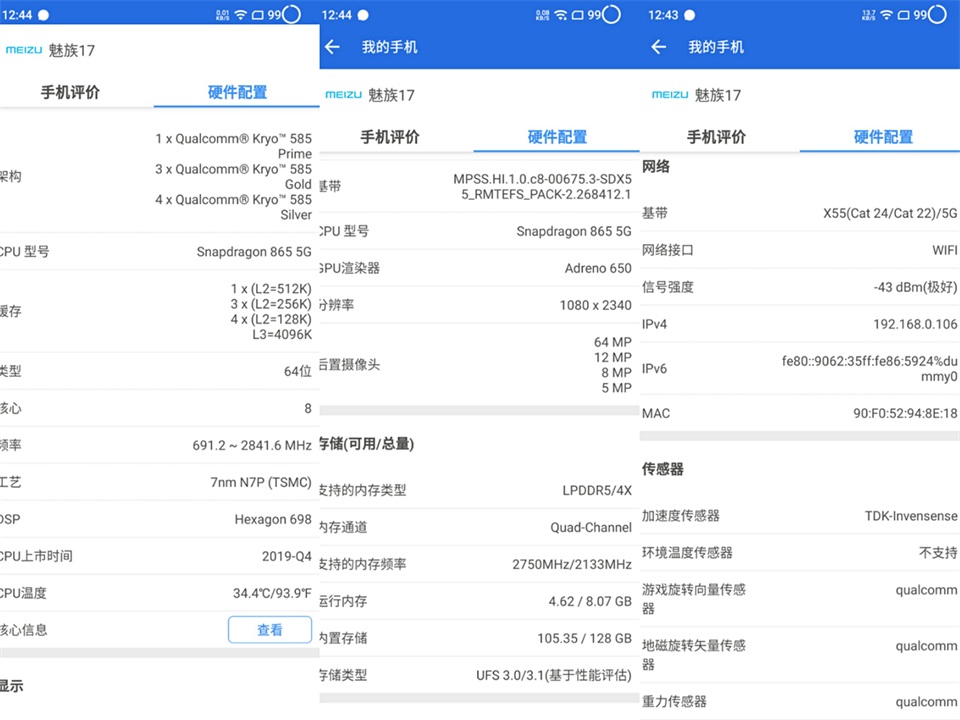Select the CPU temperature 34.4℃/93.9℉ value
The image size is (960, 720).
(272, 593)
